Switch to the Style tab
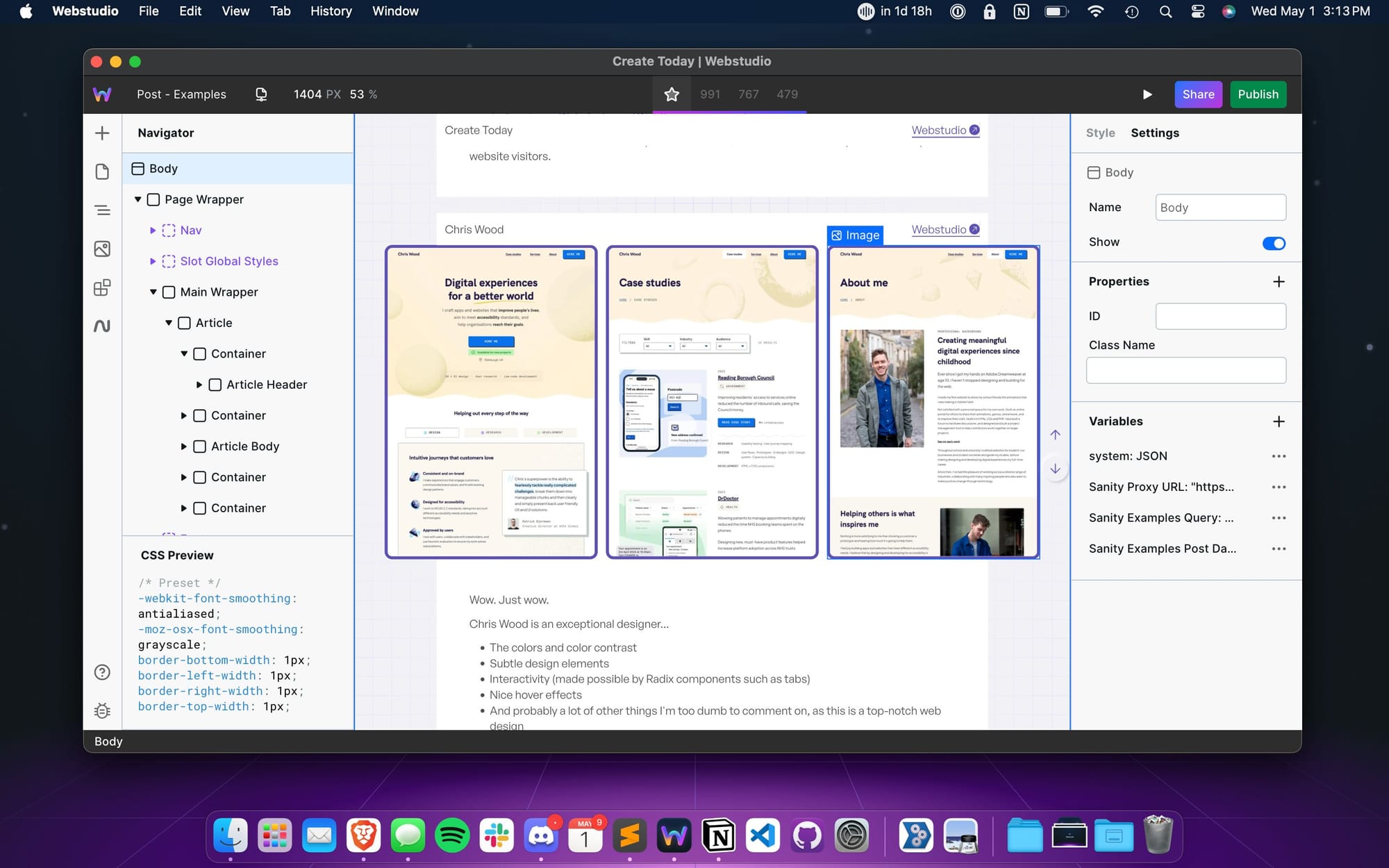The height and width of the screenshot is (868, 1389). coord(1100,133)
